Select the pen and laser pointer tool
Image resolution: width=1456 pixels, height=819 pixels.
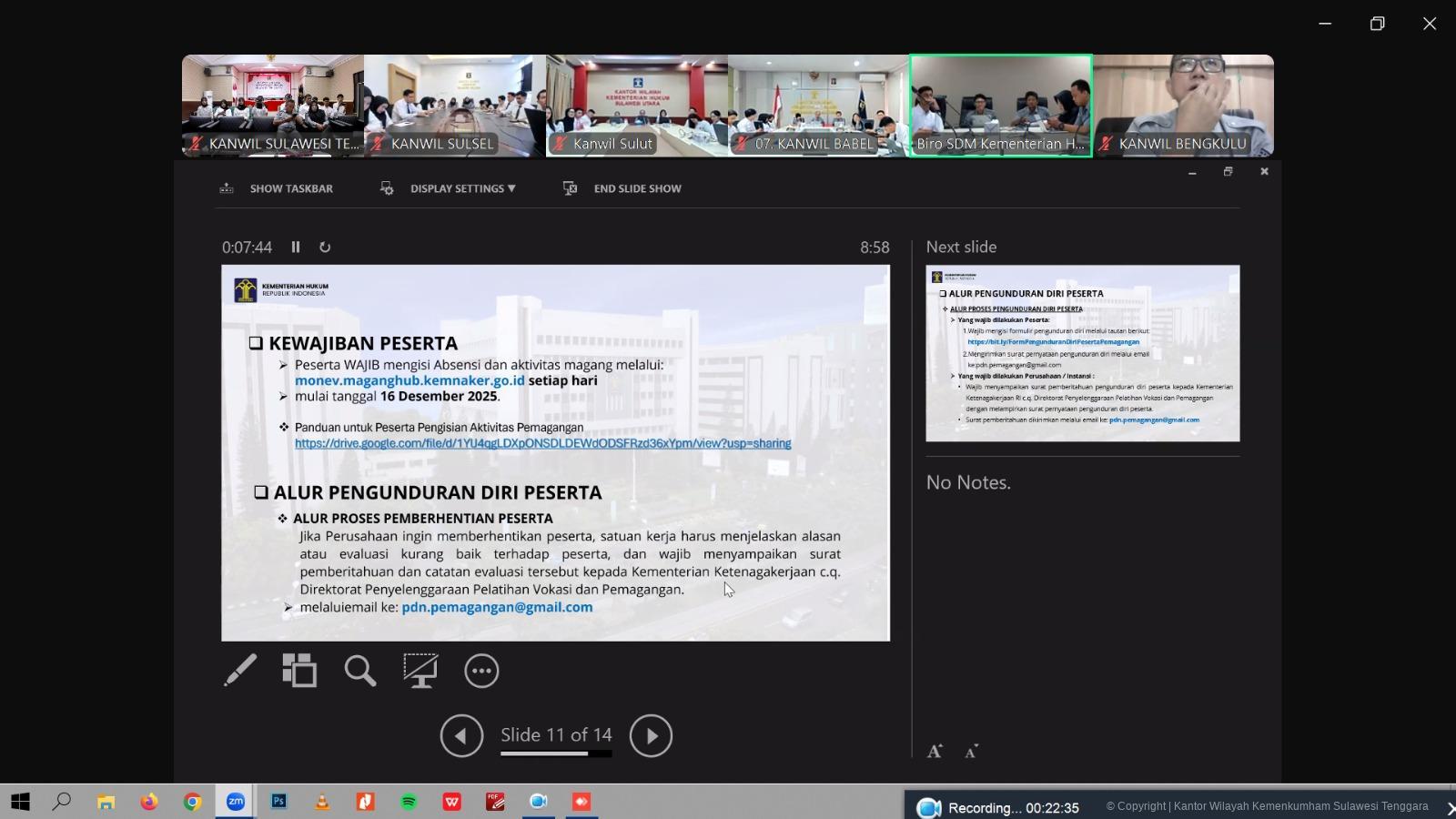[x=240, y=671]
